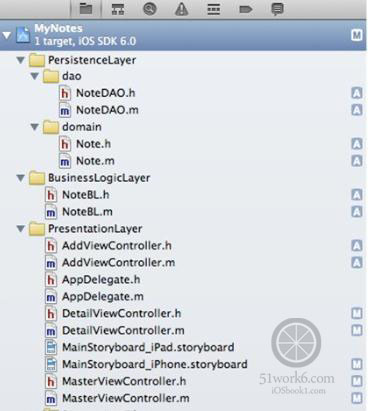Viewport: 368px width, 411px height.
Task: Open AppDelegate.m in the navigator
Action: pyautogui.click(x=103, y=297)
